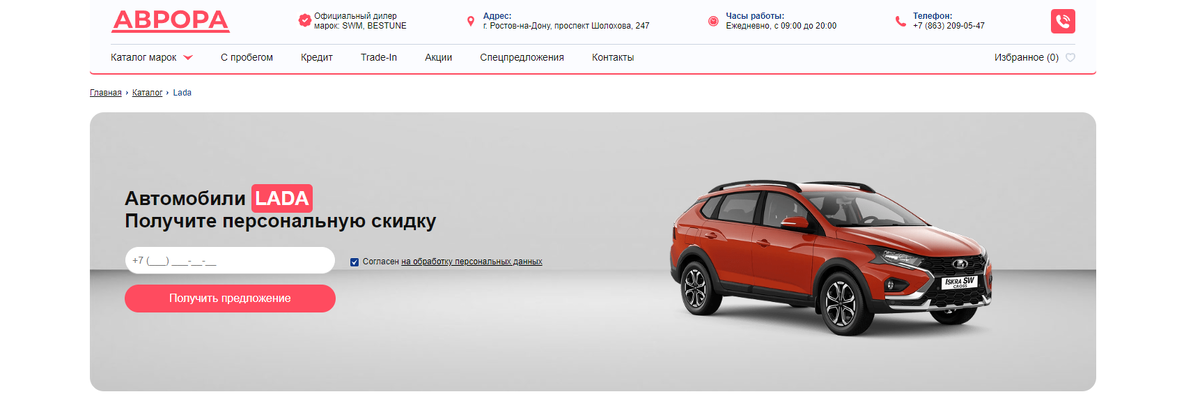The height and width of the screenshot is (415, 1200).
Task: Go to Главная in breadcrumbs
Action: click(105, 92)
